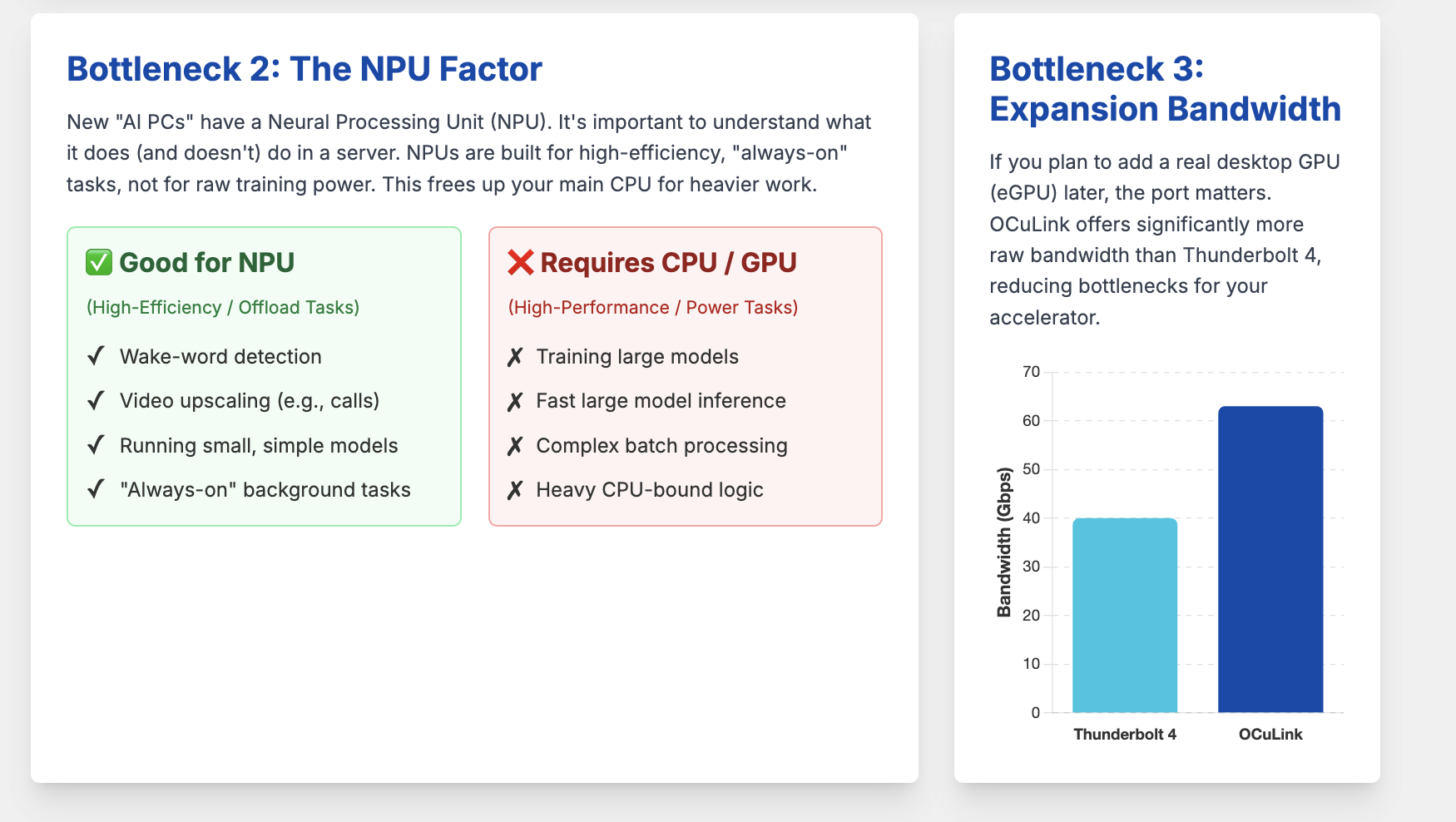Click the Bandwidth (Gbps) y-axis title
This screenshot has width=1456, height=822.
tap(1004, 542)
